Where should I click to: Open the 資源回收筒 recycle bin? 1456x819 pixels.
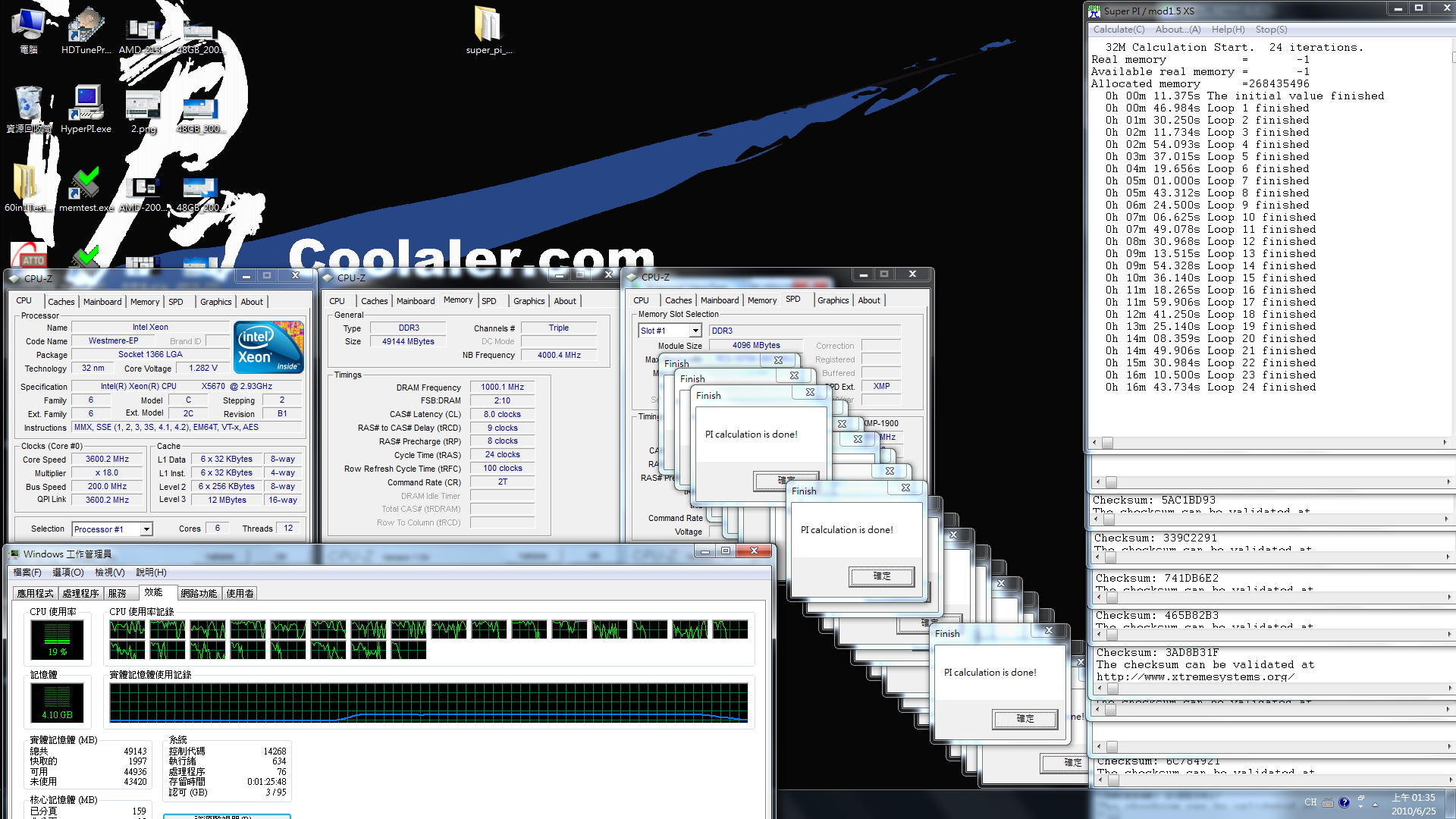29,110
